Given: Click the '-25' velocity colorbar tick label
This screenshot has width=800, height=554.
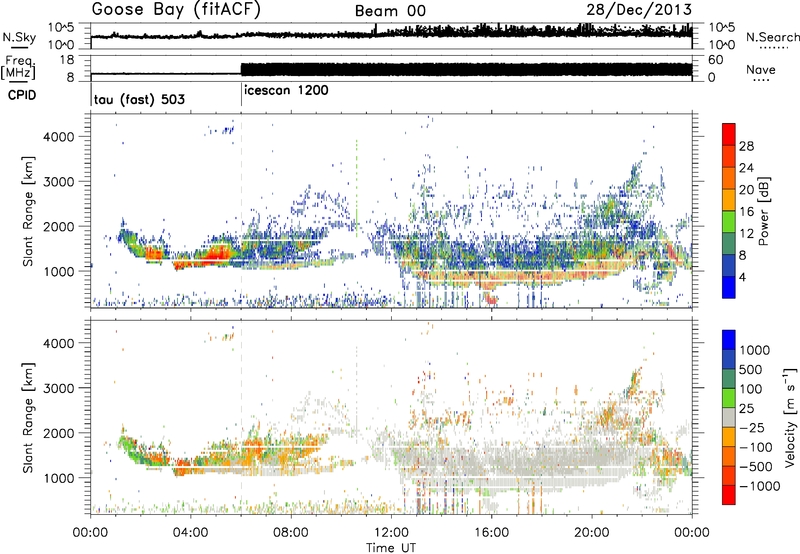Looking at the screenshot, I should point(752,427).
